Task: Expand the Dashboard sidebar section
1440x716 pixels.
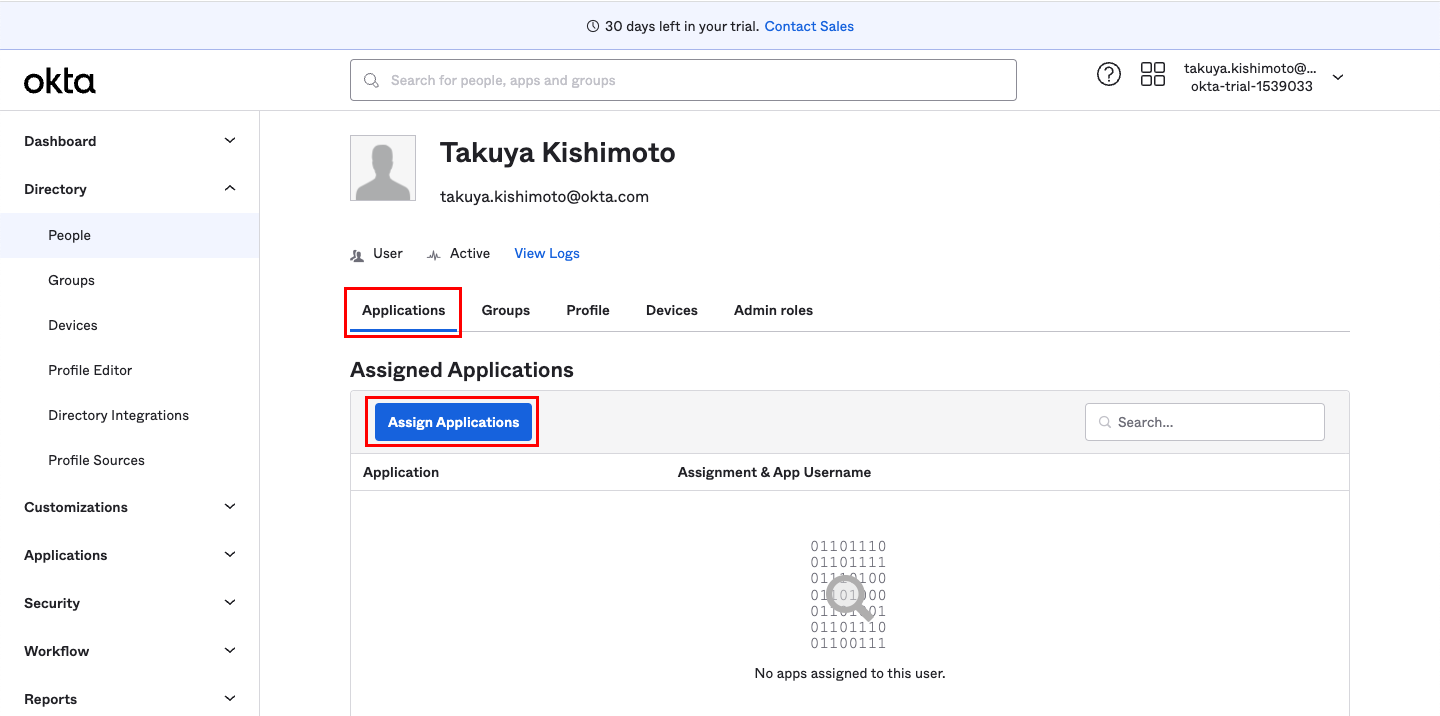Action: 230,141
